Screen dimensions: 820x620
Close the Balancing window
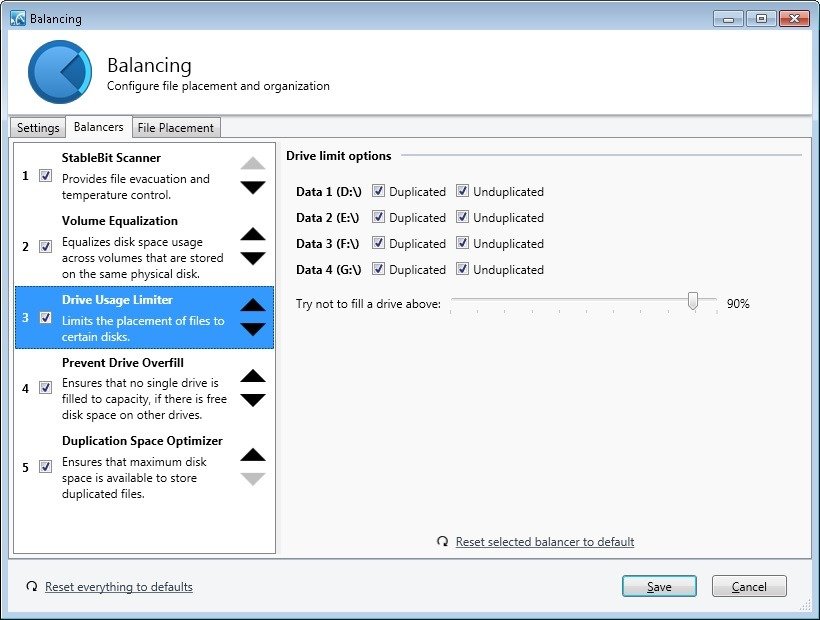tap(794, 19)
